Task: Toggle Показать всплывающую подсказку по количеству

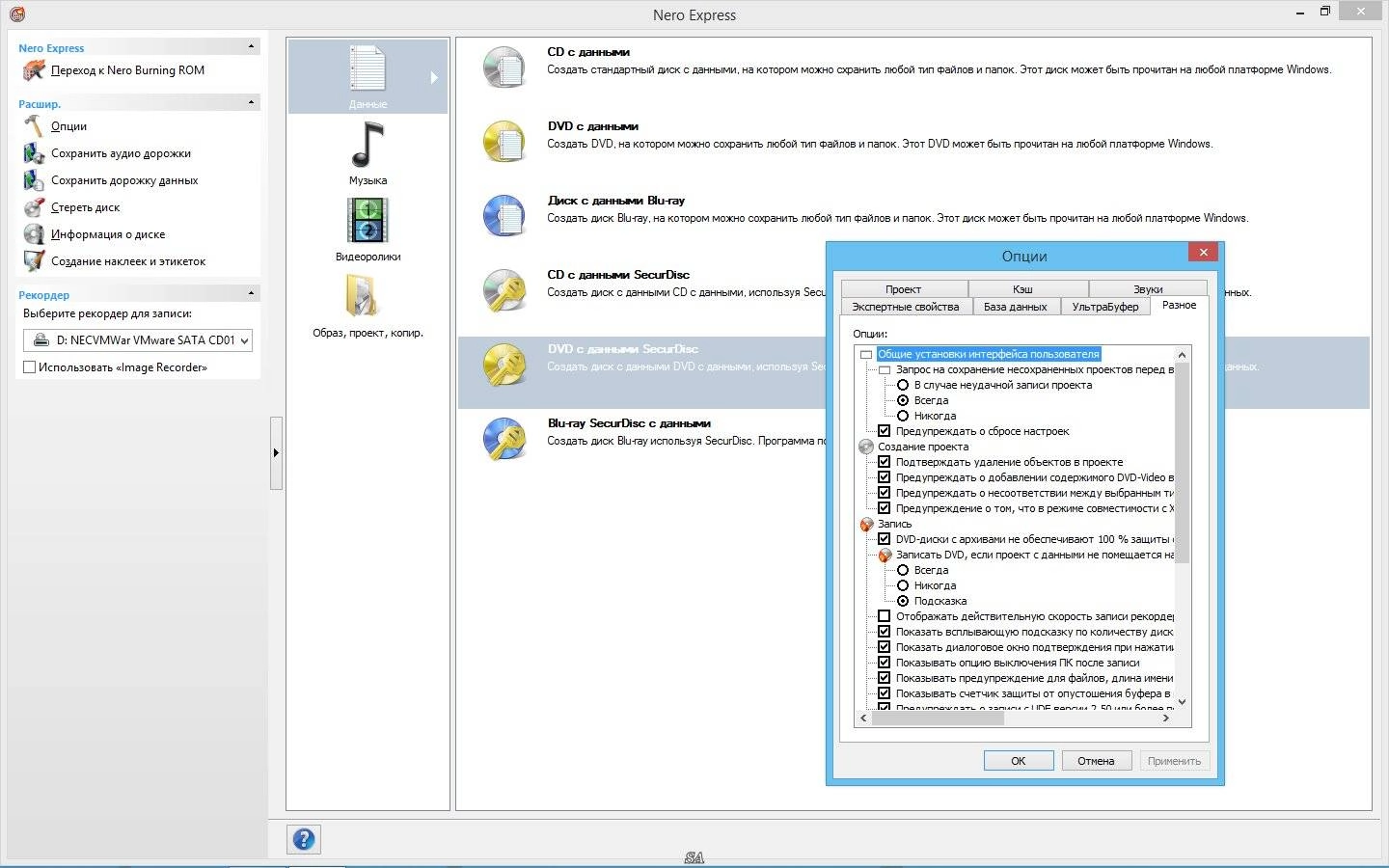Action: (884, 632)
